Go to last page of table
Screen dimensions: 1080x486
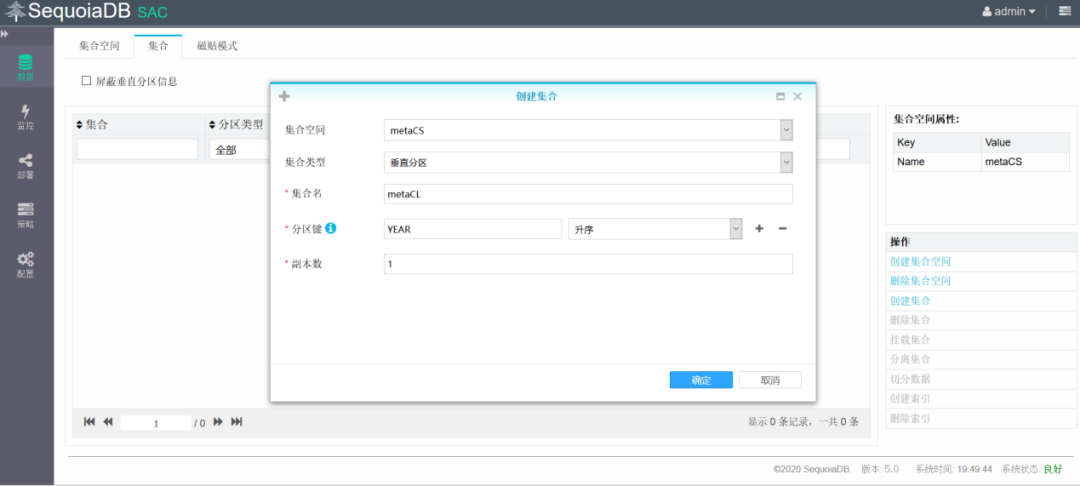[x=237, y=422]
